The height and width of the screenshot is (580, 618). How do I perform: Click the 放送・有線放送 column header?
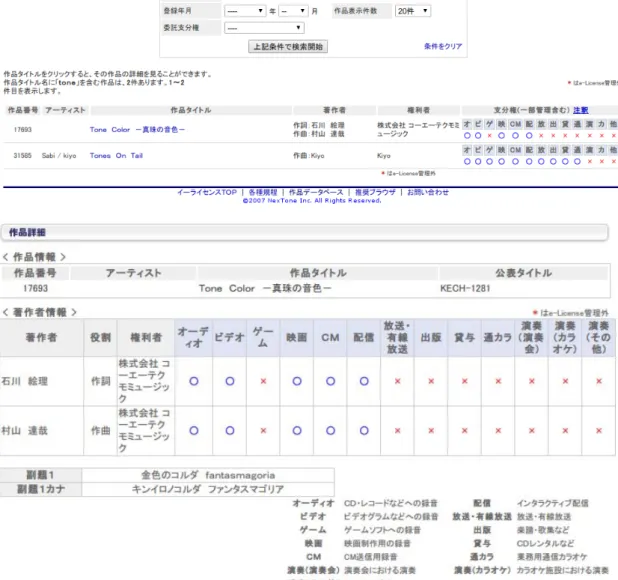point(397,338)
